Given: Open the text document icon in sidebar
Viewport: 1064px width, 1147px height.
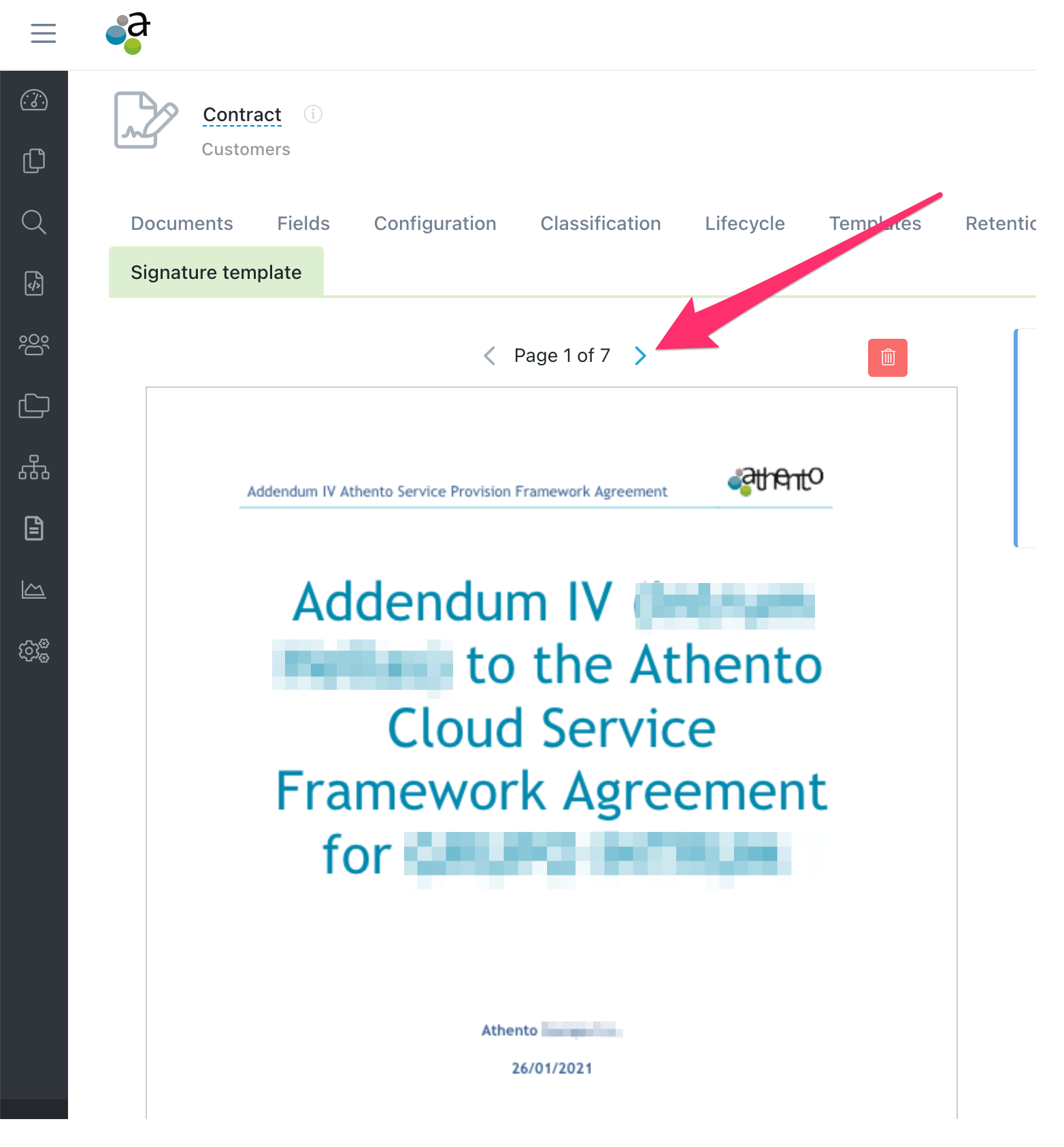Looking at the screenshot, I should [33, 528].
